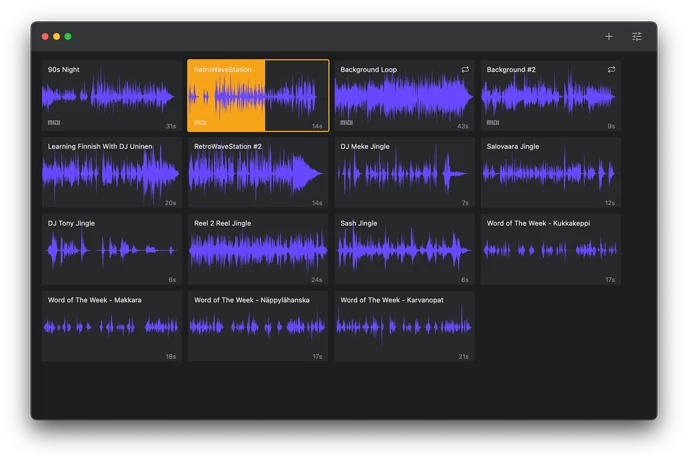The image size is (689, 462).
Task: Click the 9s duration on Background #2
Action: coord(611,126)
